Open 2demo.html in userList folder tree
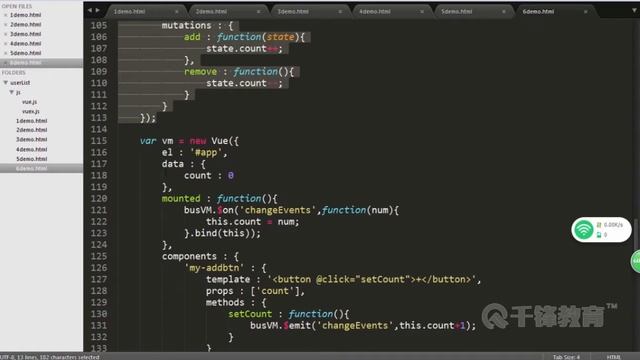This screenshot has height=360, width=640. pos(31,130)
